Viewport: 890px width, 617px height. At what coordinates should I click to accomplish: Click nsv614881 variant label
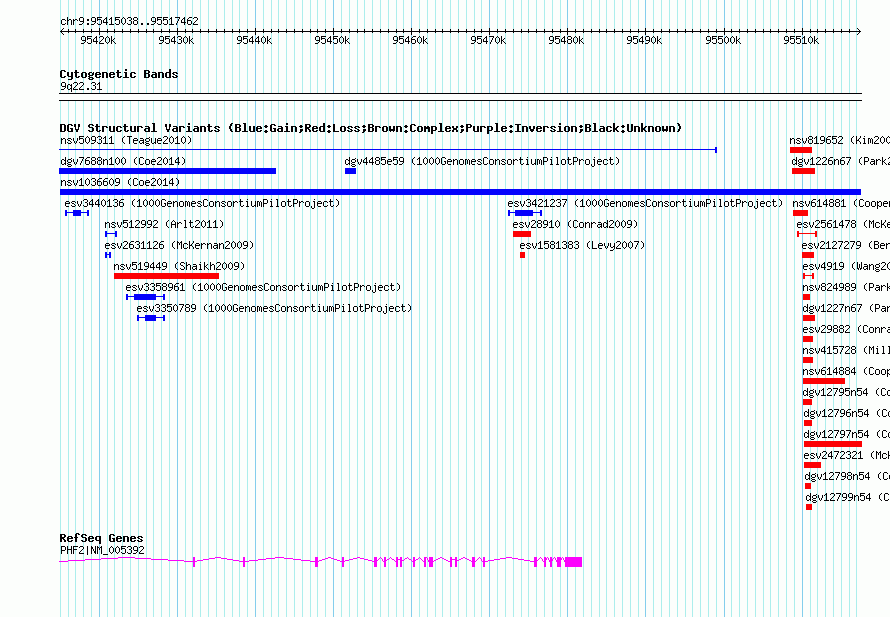[841, 203]
